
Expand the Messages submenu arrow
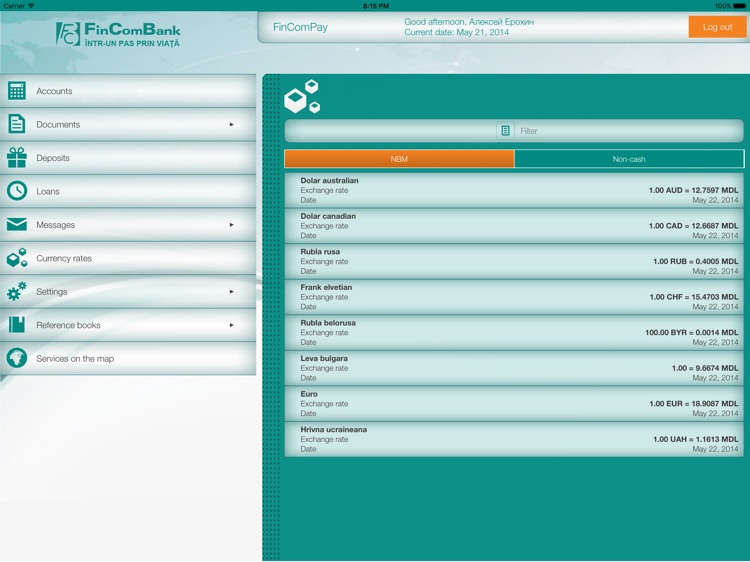(x=232, y=225)
